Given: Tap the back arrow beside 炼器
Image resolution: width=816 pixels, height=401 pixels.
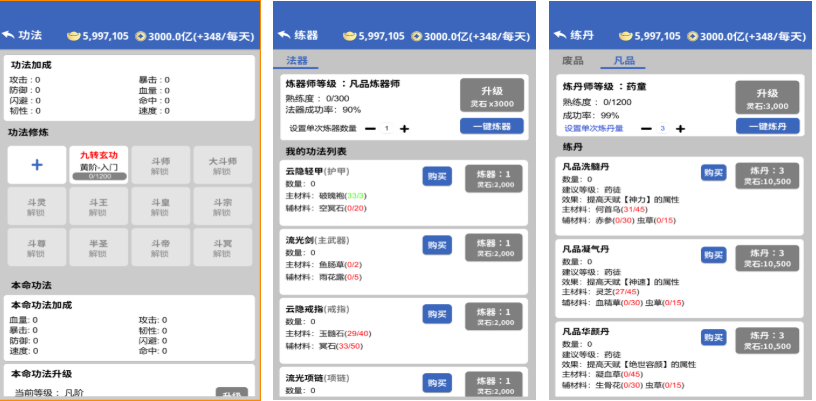Looking at the screenshot, I should 283,35.
